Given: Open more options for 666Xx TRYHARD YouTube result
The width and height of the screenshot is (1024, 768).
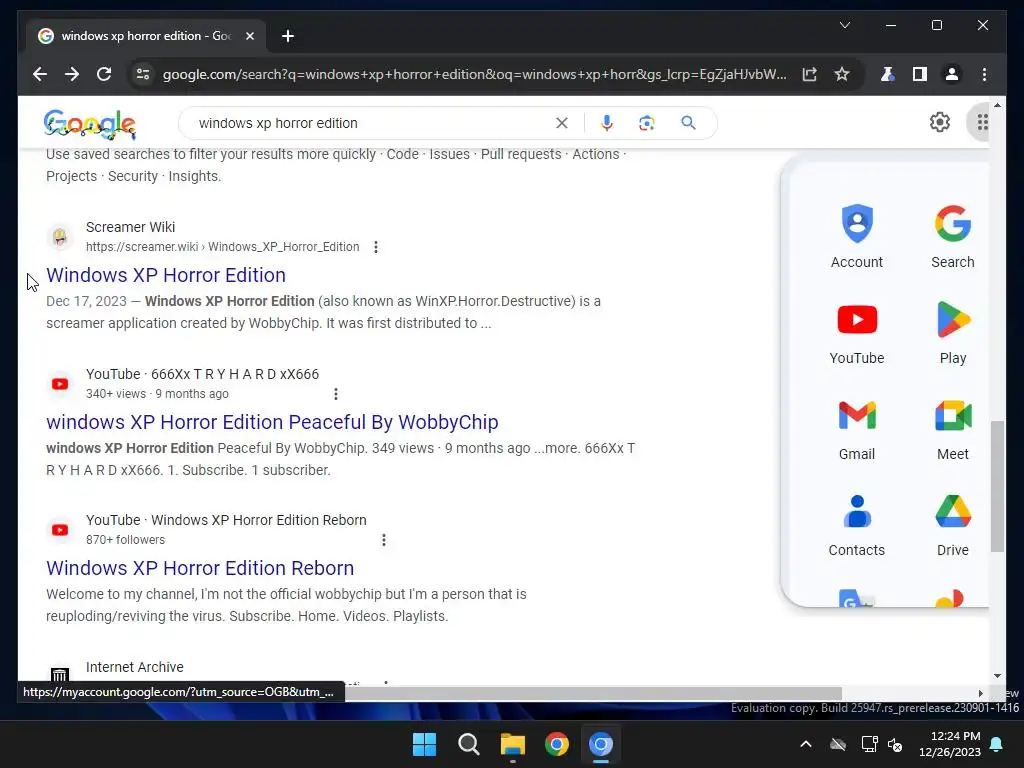Looking at the screenshot, I should click(336, 394).
